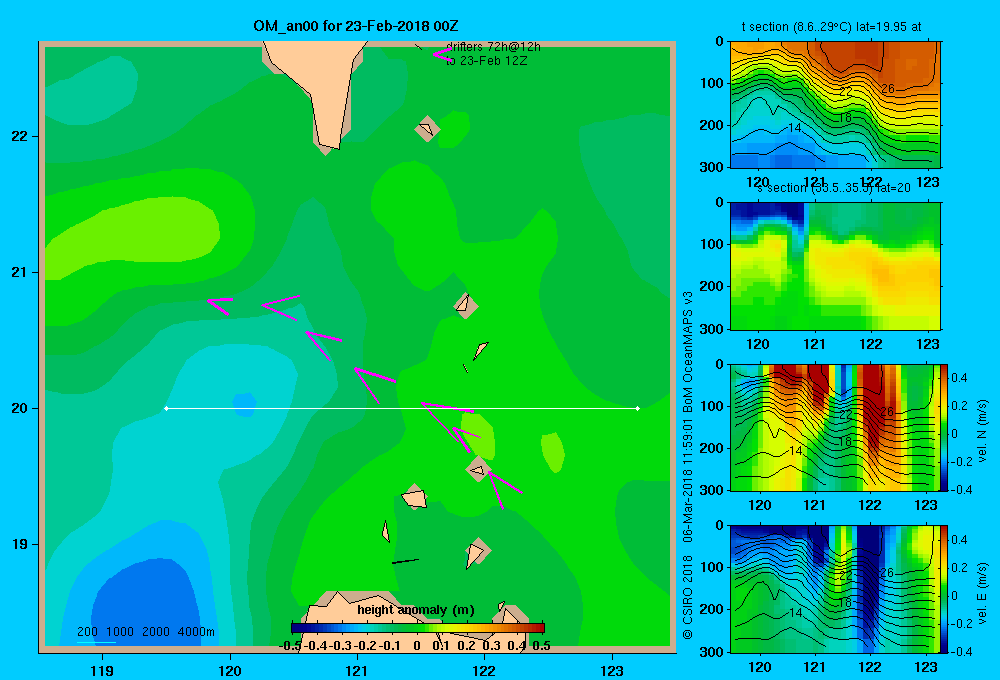
Task: Click the 'drifters 72h@12h' legend text
Action: tap(493, 47)
